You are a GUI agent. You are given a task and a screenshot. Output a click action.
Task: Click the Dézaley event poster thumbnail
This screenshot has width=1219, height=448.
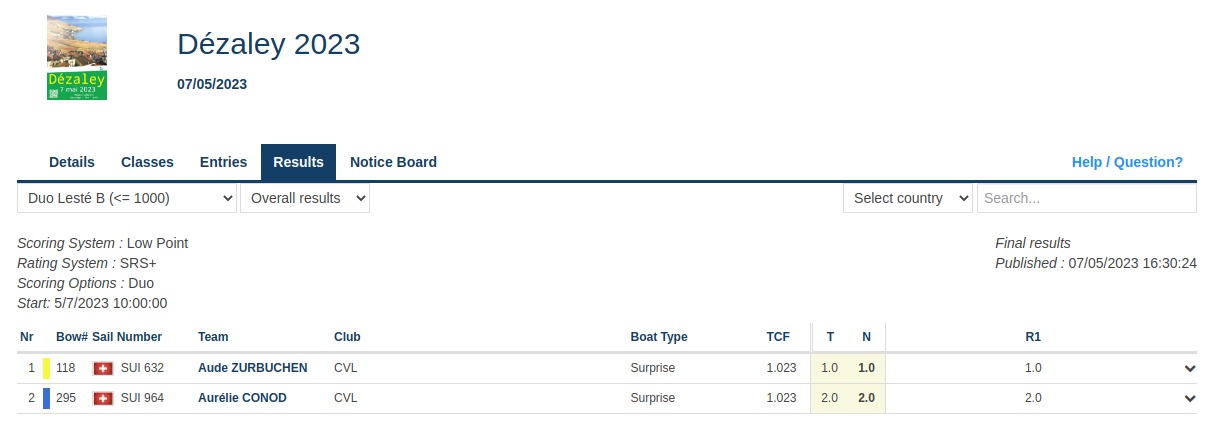(x=77, y=57)
